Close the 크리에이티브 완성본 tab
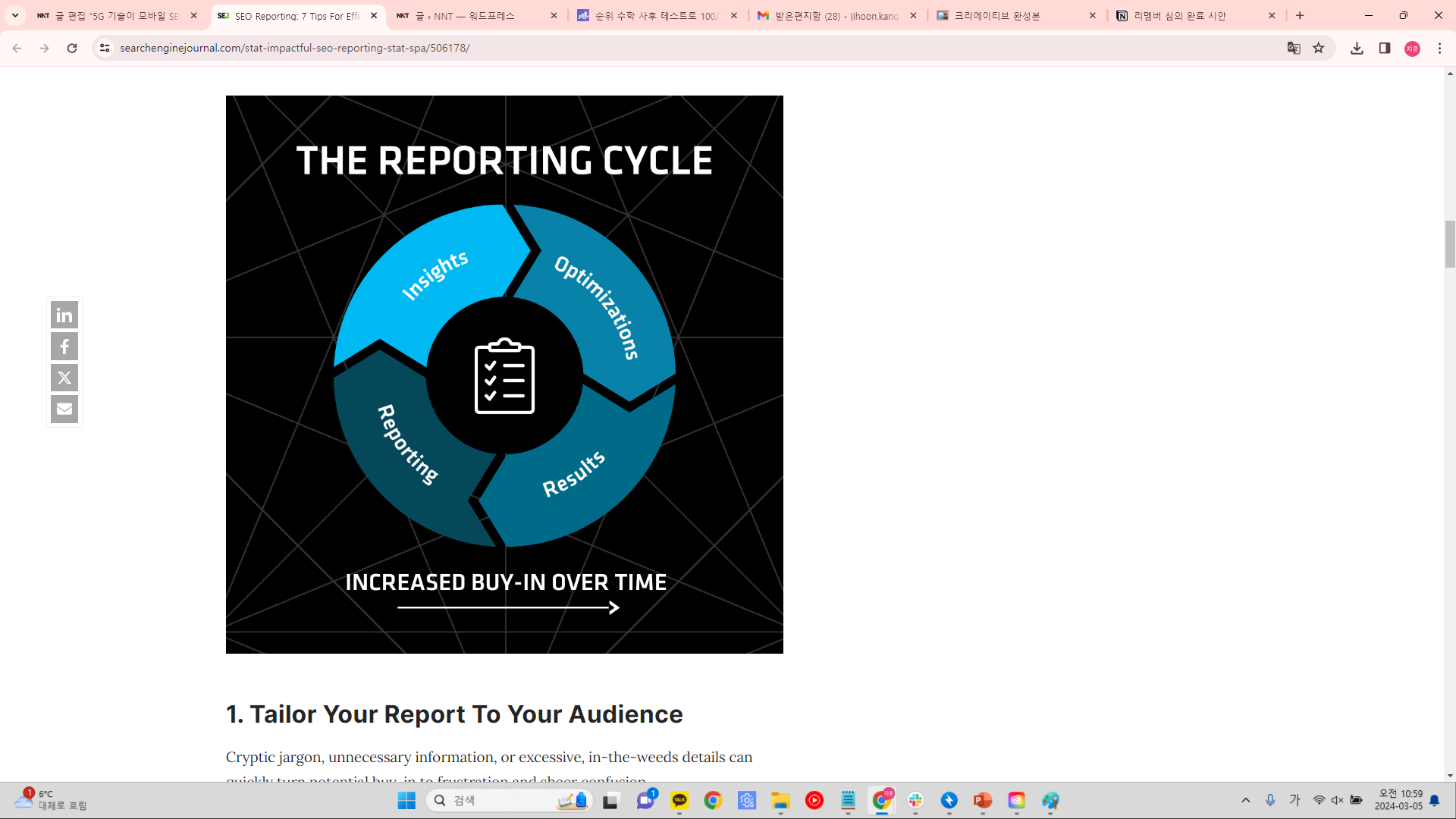The width and height of the screenshot is (1456, 819). pos(1093,15)
